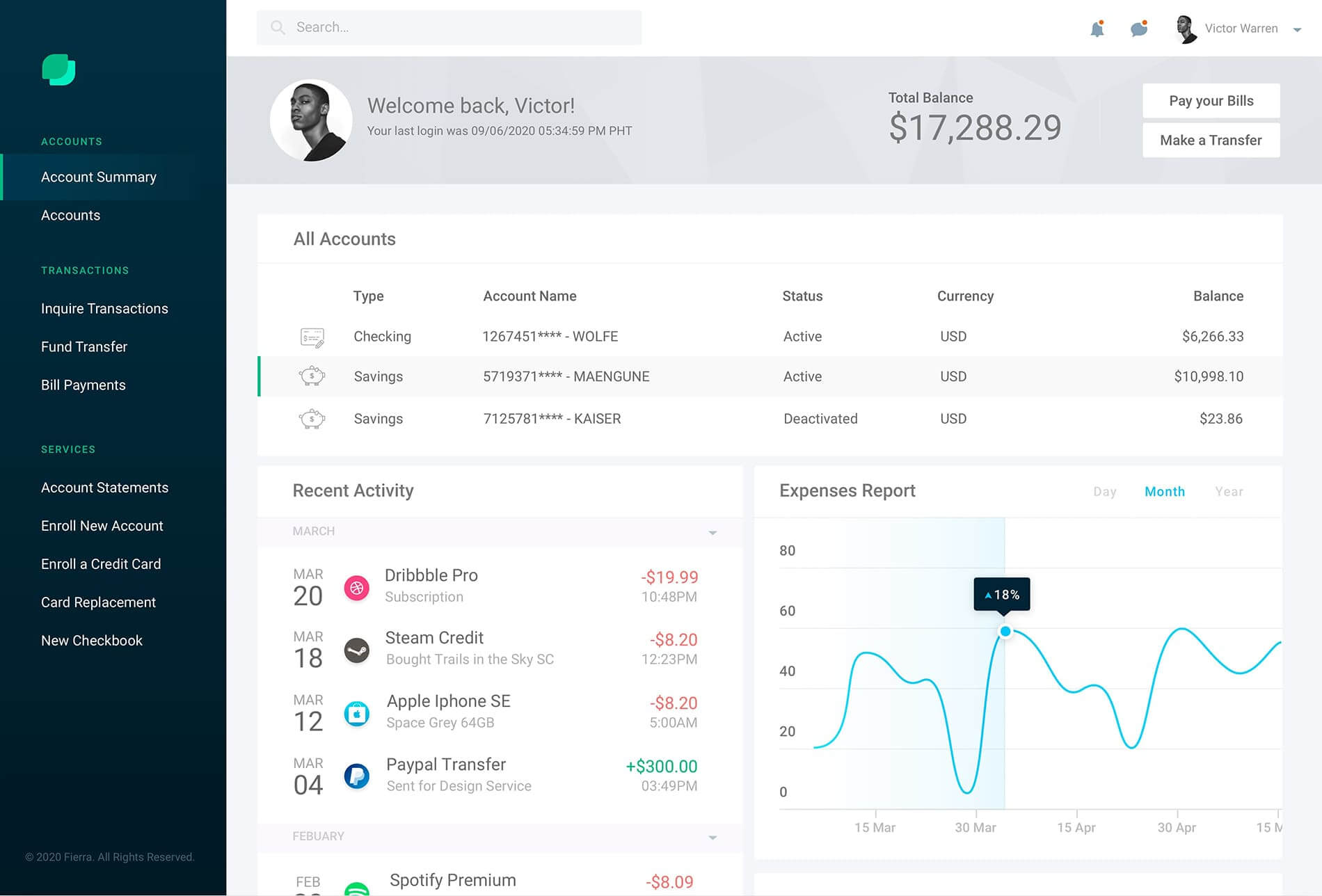Request a New Checkbook
Image resolution: width=1322 pixels, height=896 pixels.
click(92, 641)
